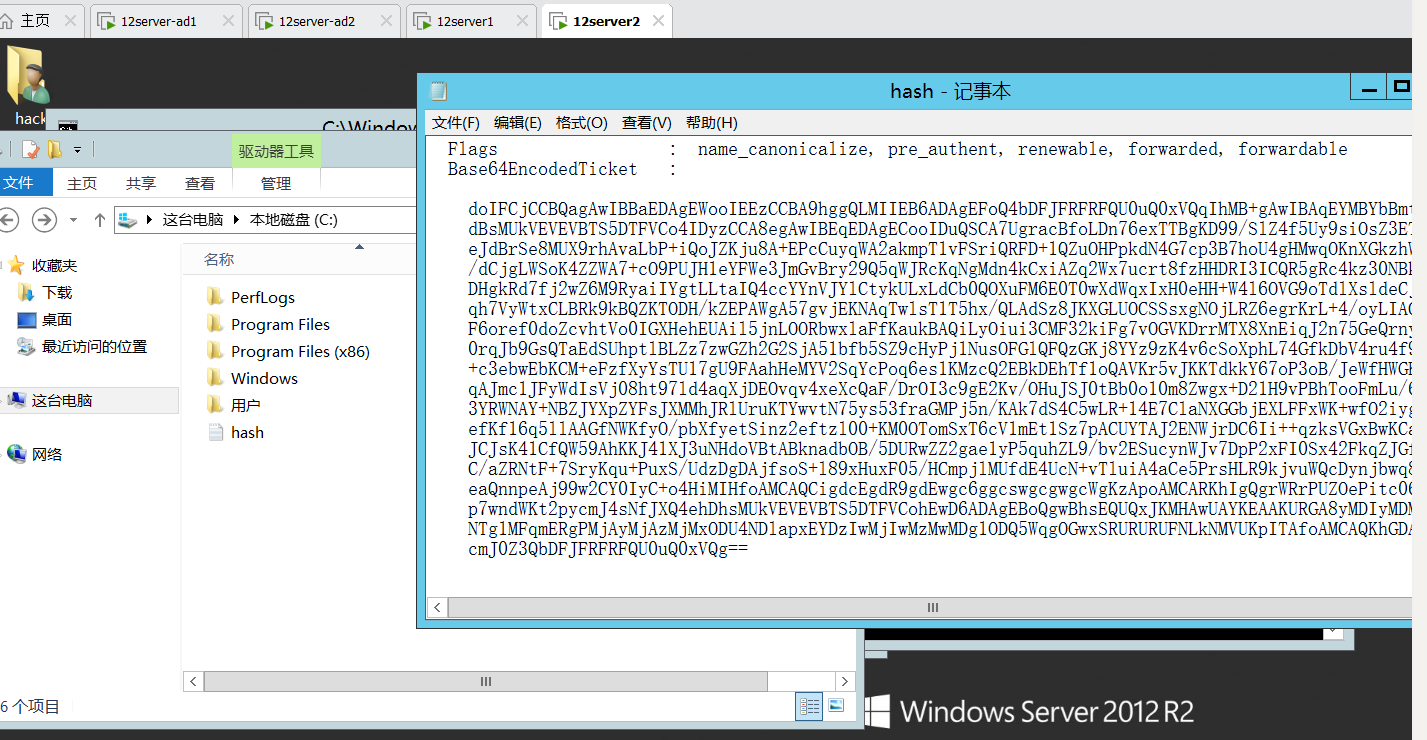1427x740 pixels.
Task: Select the 12server2 VM tab
Action: (606, 20)
